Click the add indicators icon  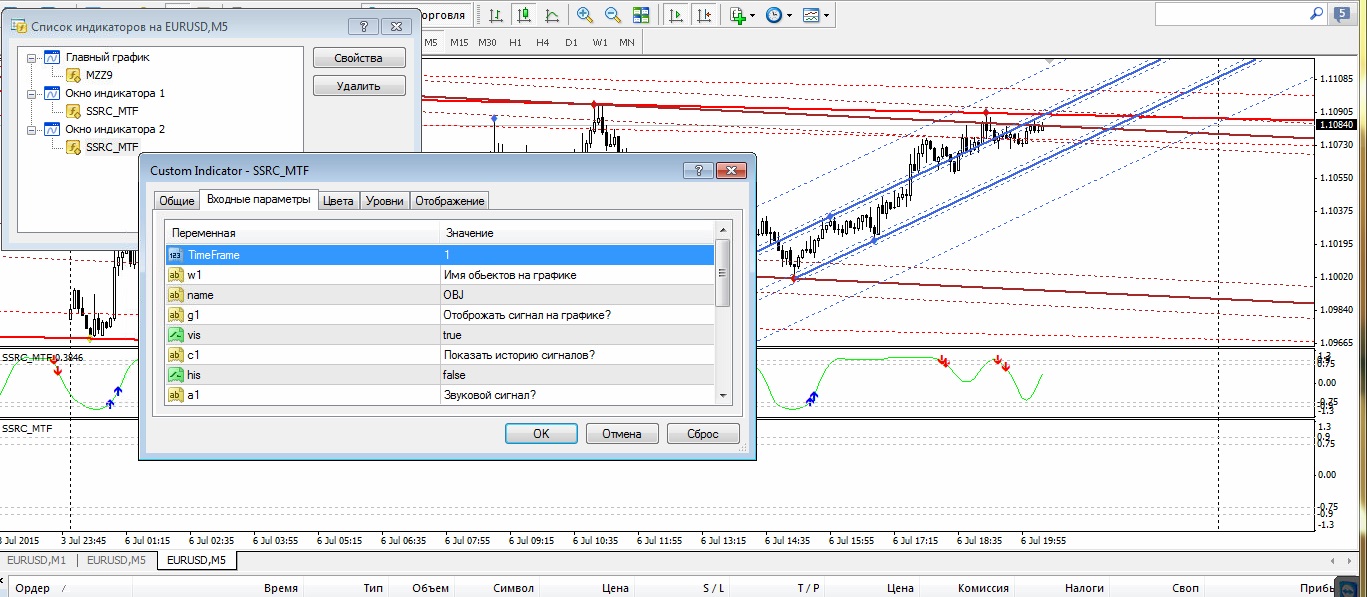[x=738, y=15]
